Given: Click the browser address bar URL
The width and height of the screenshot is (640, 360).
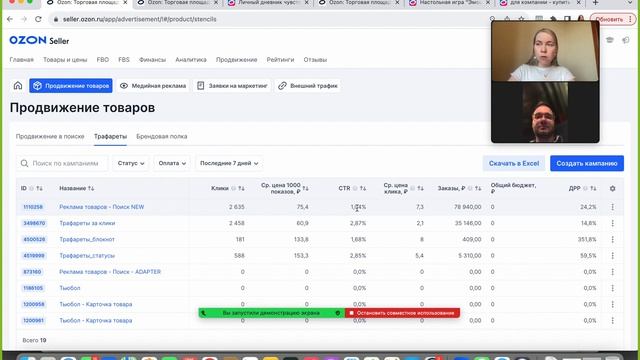Looking at the screenshot, I should pyautogui.click(x=140, y=19).
